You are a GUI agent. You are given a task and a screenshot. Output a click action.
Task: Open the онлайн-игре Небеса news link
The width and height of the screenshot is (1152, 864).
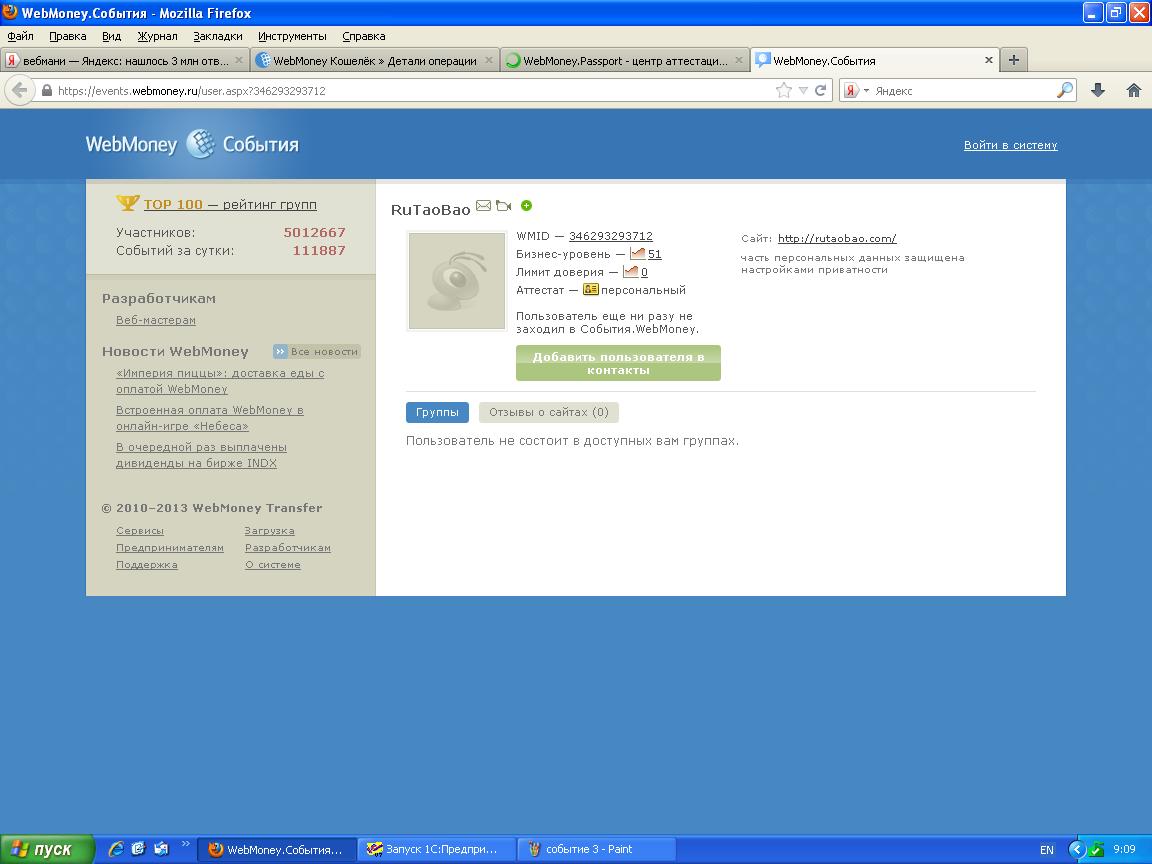pos(209,417)
